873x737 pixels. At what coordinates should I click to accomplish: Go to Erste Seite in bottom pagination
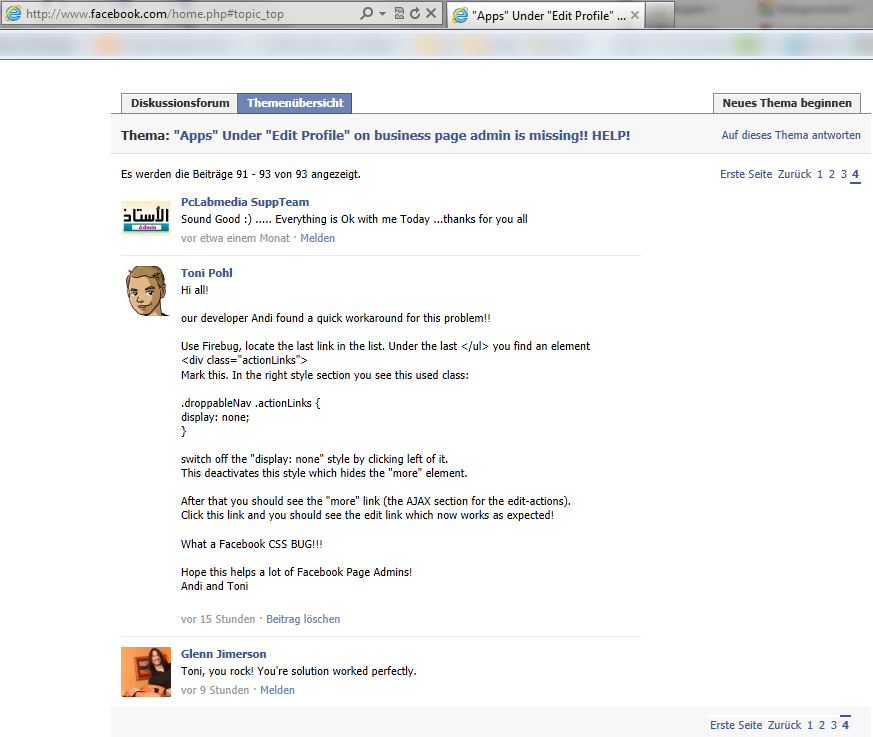[x=736, y=725]
